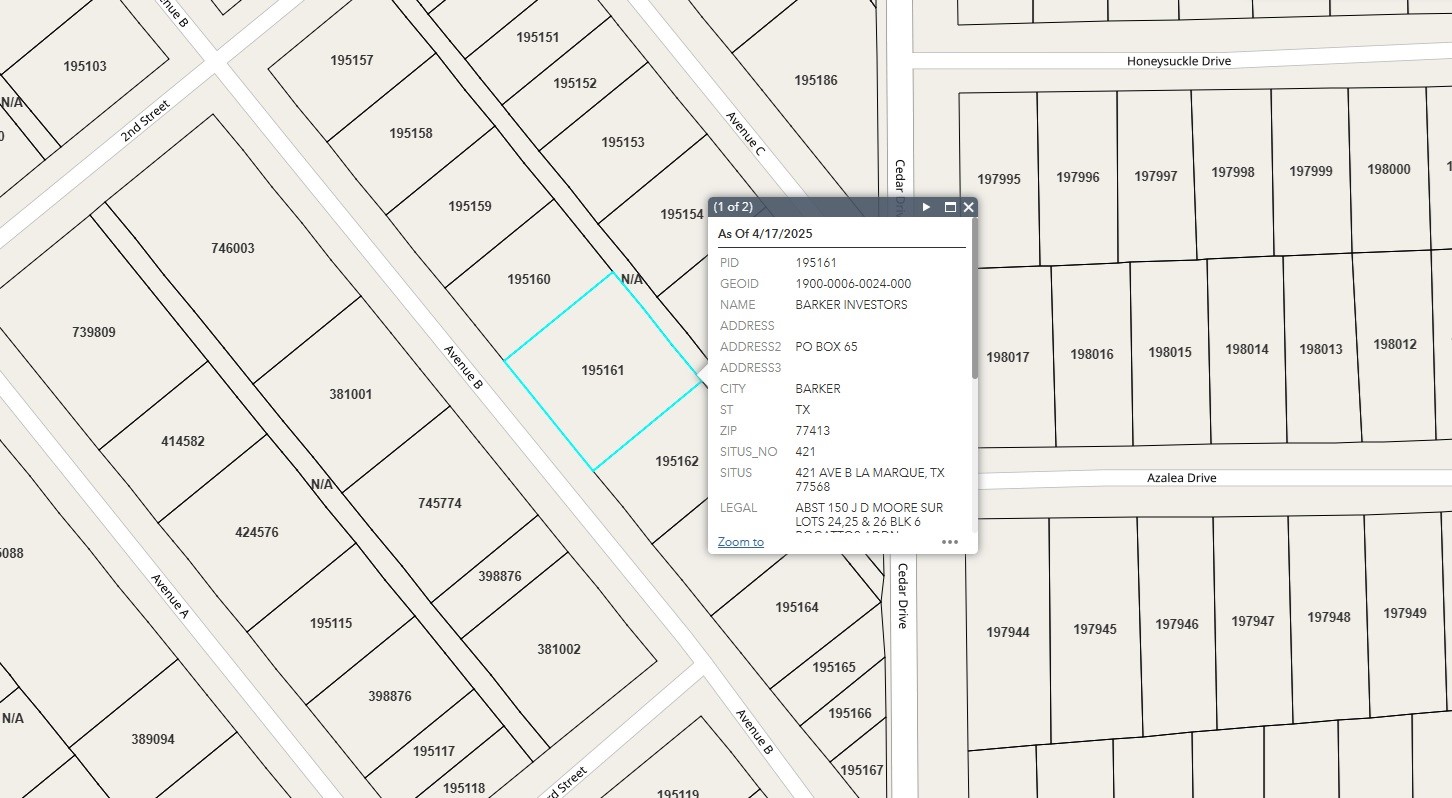Maximize the parcel info popup
The width and height of the screenshot is (1452, 798).
tap(950, 207)
